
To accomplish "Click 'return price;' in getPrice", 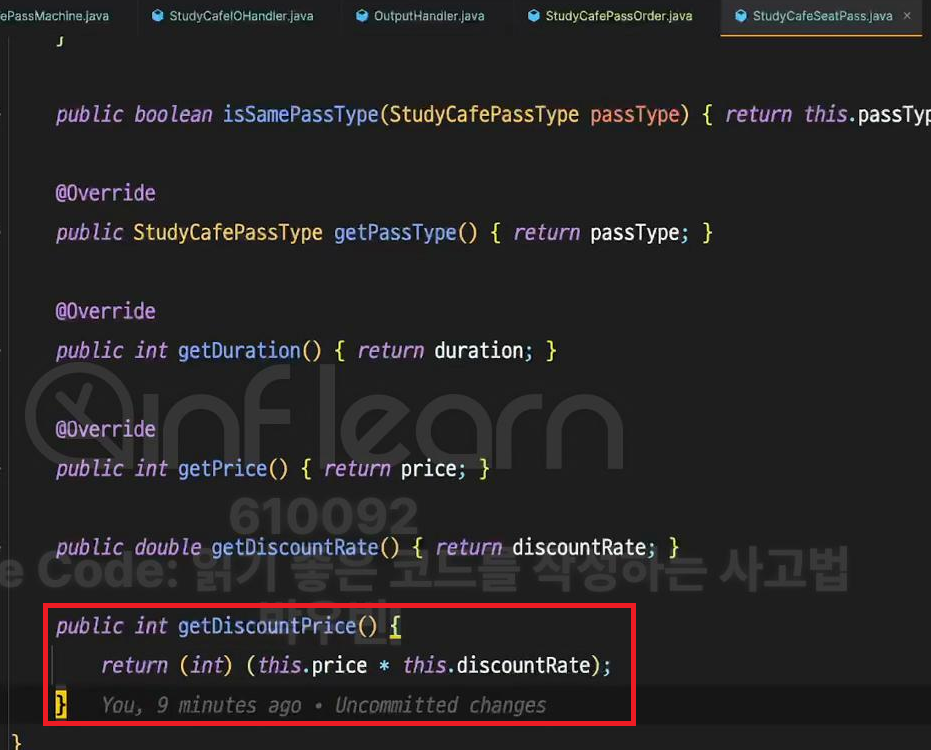I will 395,469.
